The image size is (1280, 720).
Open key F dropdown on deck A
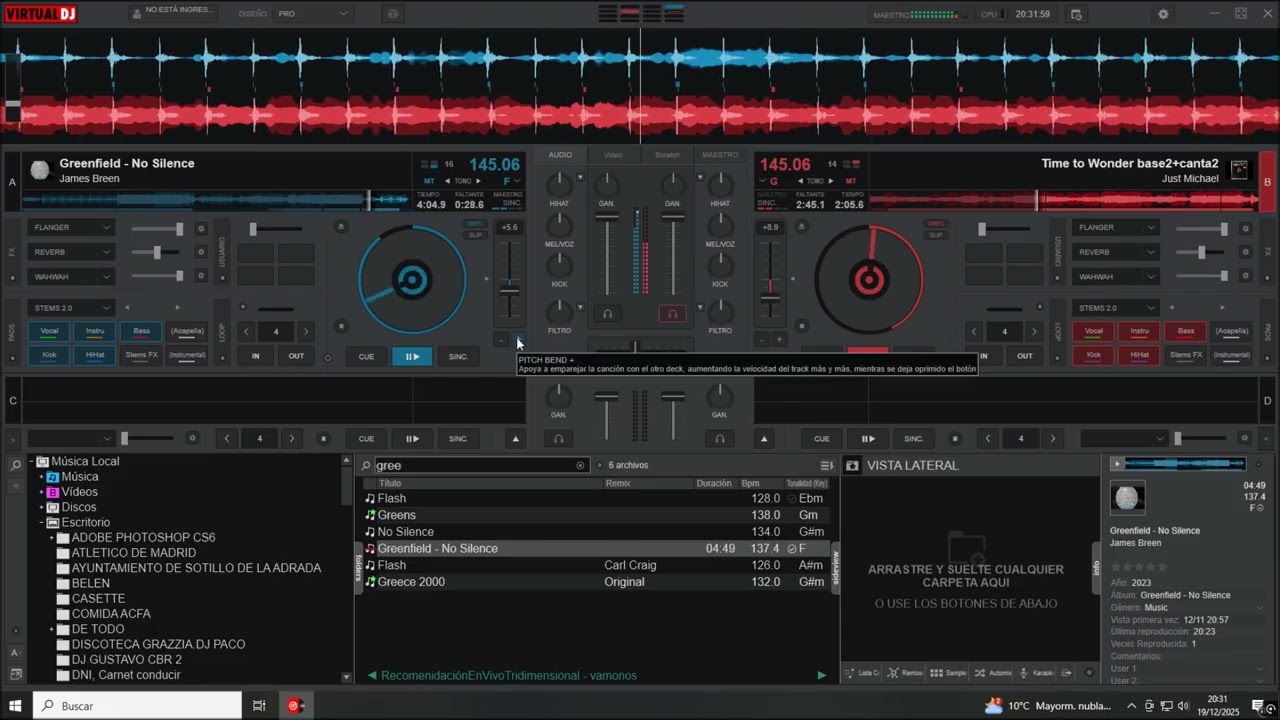(511, 181)
